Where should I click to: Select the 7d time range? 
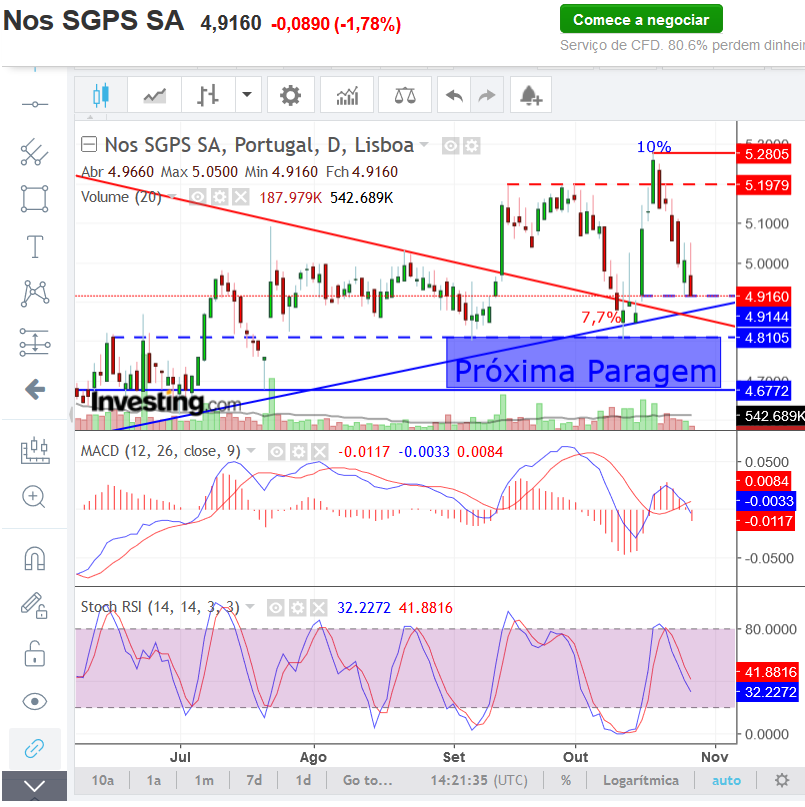point(254,780)
